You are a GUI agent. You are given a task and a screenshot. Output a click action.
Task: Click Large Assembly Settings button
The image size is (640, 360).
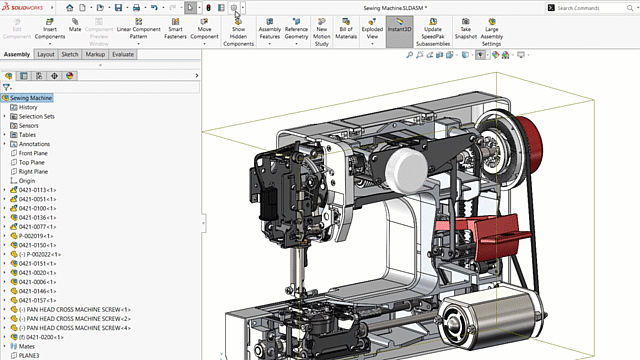(x=491, y=32)
